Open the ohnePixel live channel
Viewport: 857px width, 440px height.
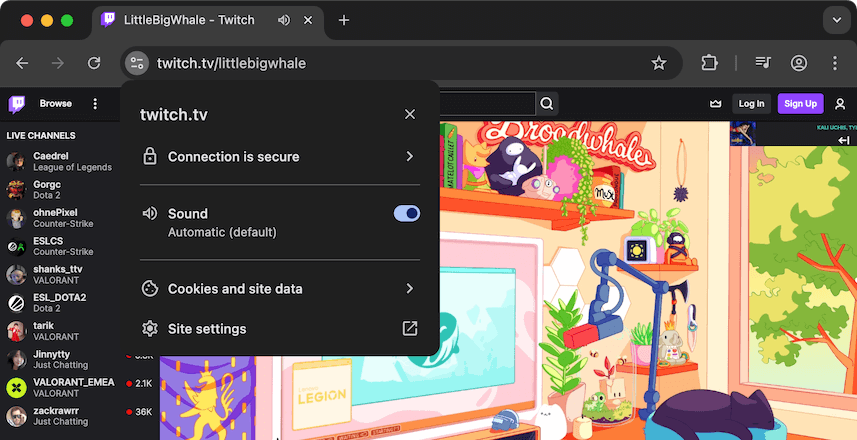(60, 218)
